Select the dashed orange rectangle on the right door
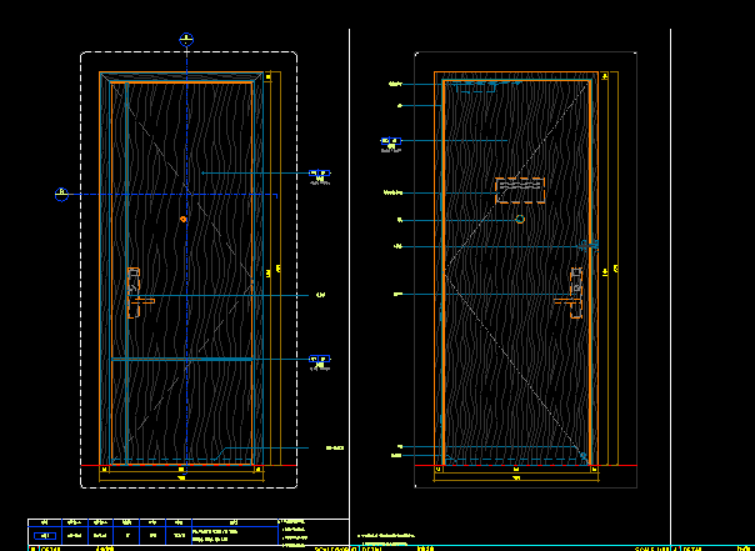This screenshot has width=755, height=551. coord(520,191)
